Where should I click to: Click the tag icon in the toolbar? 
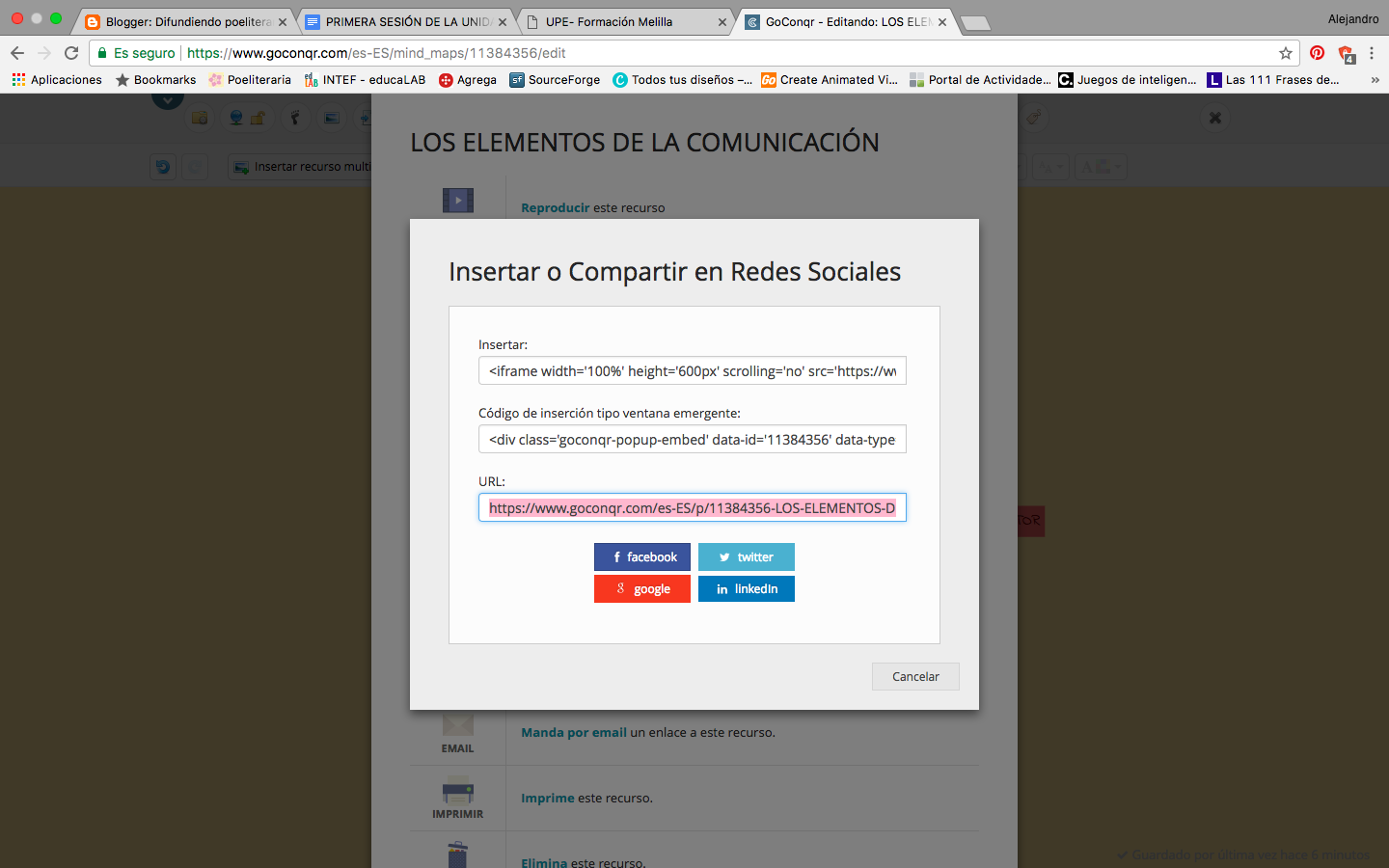point(1033,118)
